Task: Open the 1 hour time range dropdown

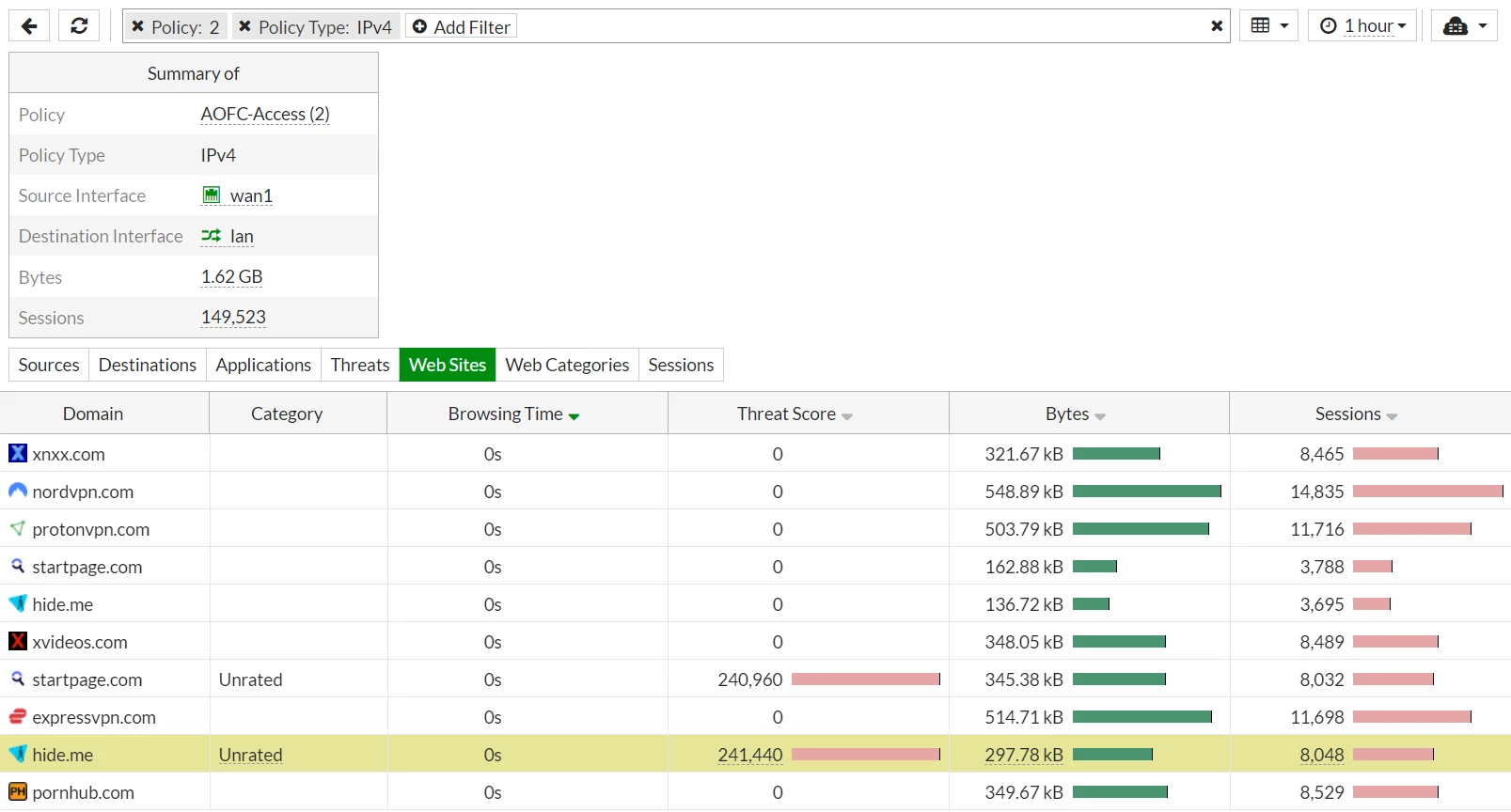Action: [1362, 26]
